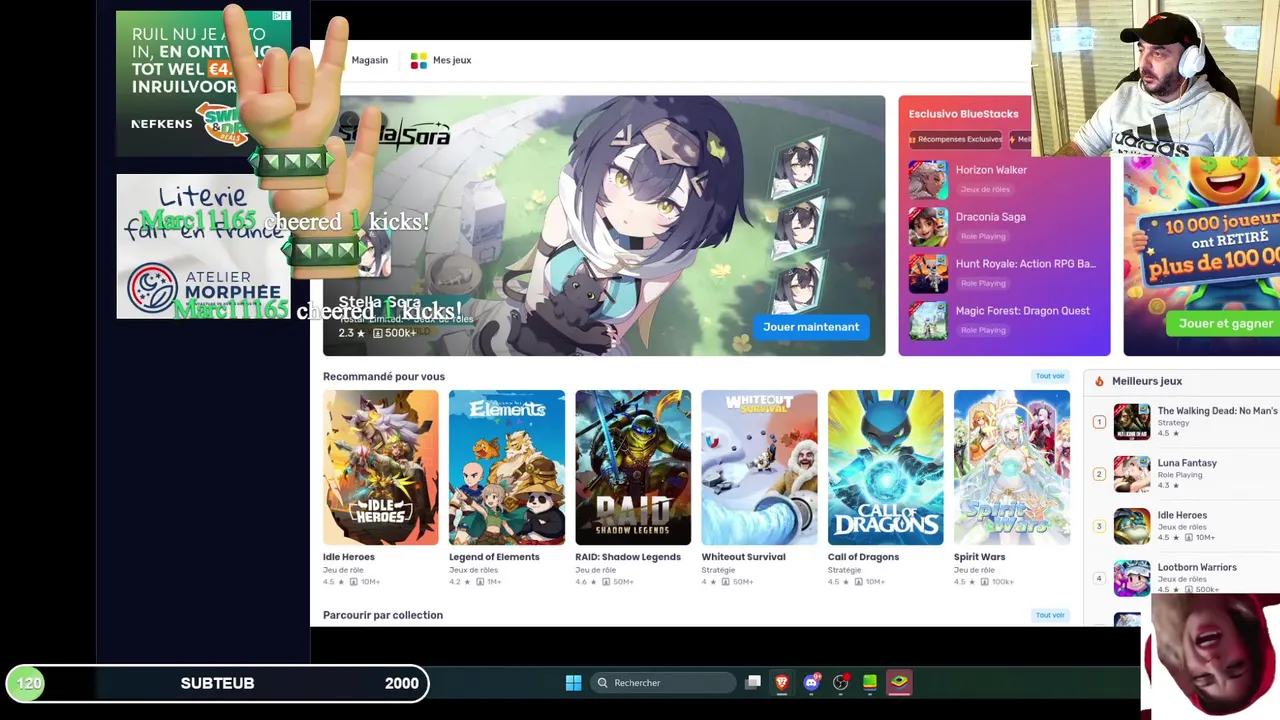Open the Legend of Elements thumbnail
Screen dimensions: 1280x720
[506, 468]
